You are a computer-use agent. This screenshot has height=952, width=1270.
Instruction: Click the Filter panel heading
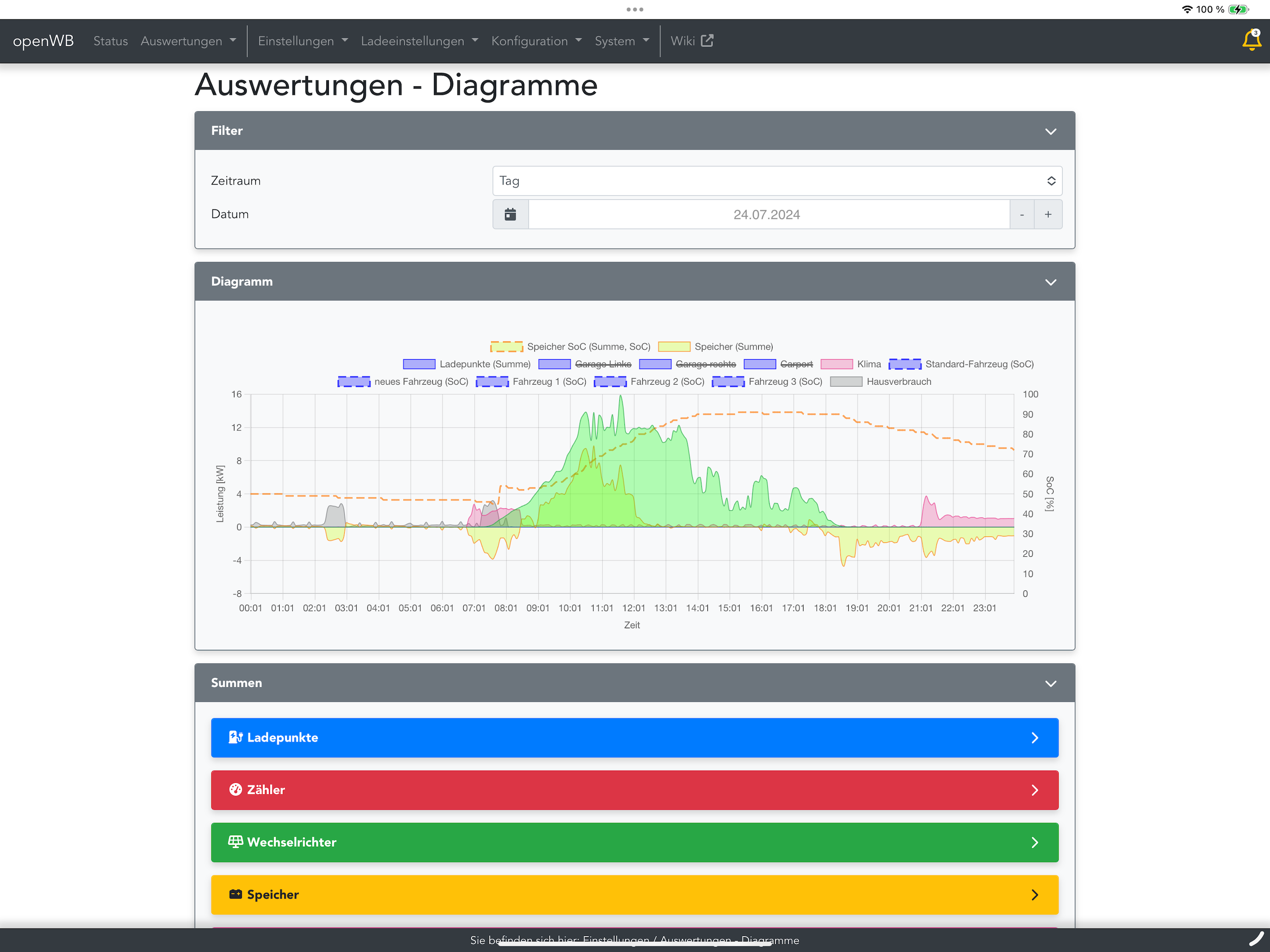[227, 130]
